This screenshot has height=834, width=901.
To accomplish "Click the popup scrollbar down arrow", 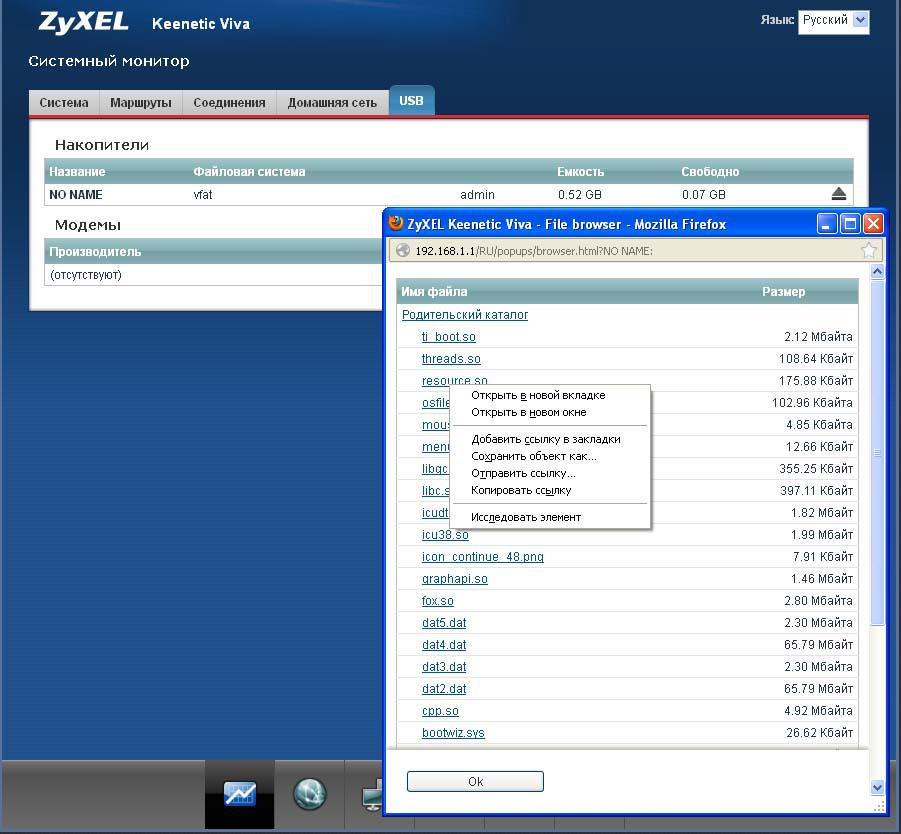I will click(877, 787).
